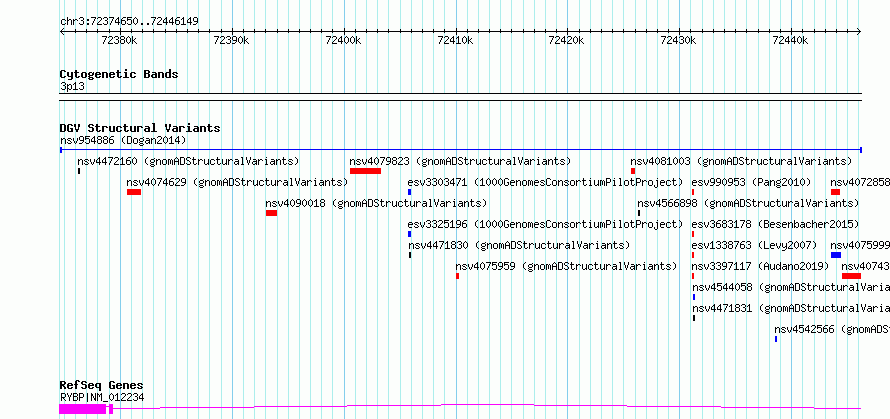
Task: Click the nsv4544058 variant label
Action: point(791,287)
